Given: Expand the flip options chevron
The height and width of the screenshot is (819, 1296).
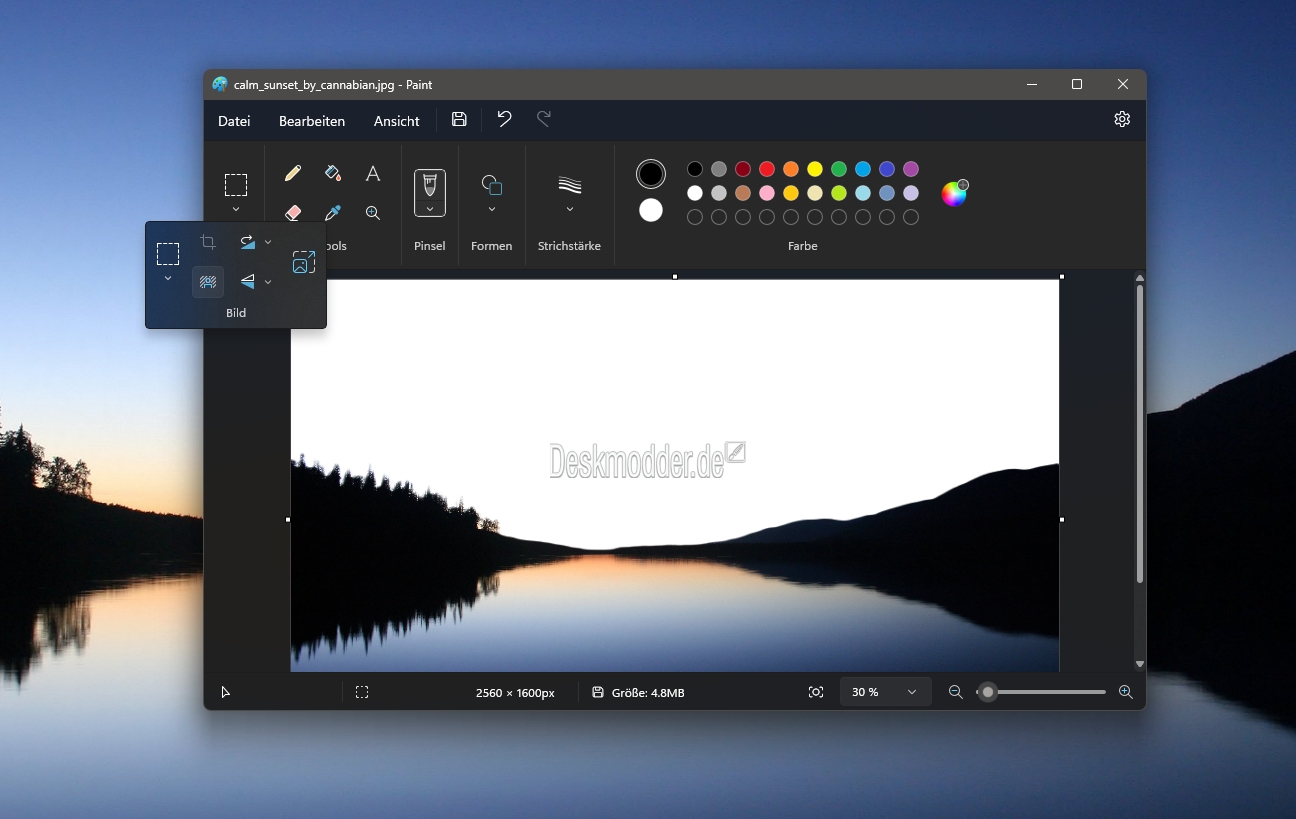Looking at the screenshot, I should [x=268, y=282].
